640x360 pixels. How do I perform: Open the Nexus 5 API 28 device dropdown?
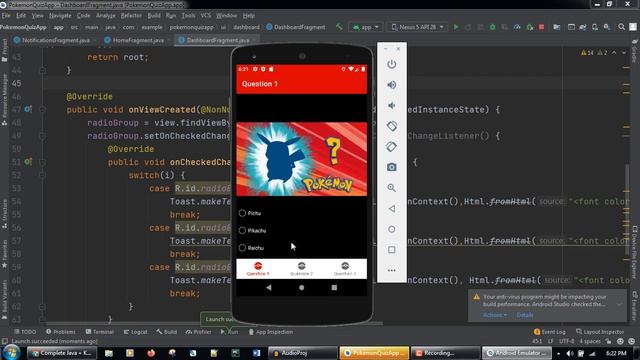click(x=417, y=27)
